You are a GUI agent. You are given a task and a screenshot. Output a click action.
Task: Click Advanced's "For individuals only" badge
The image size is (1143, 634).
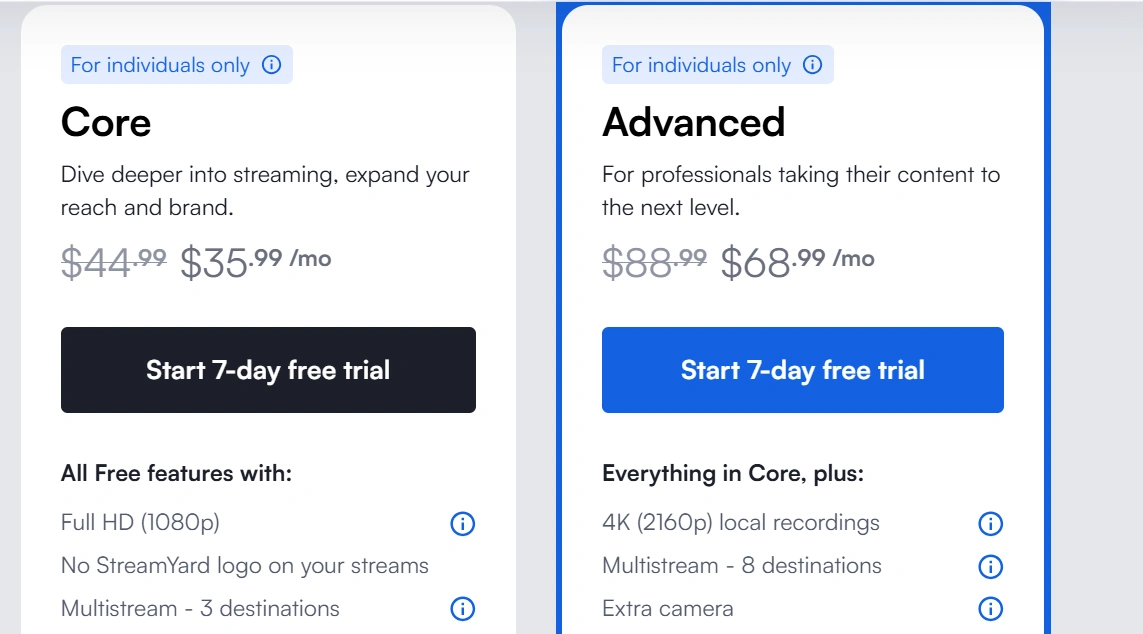701,65
